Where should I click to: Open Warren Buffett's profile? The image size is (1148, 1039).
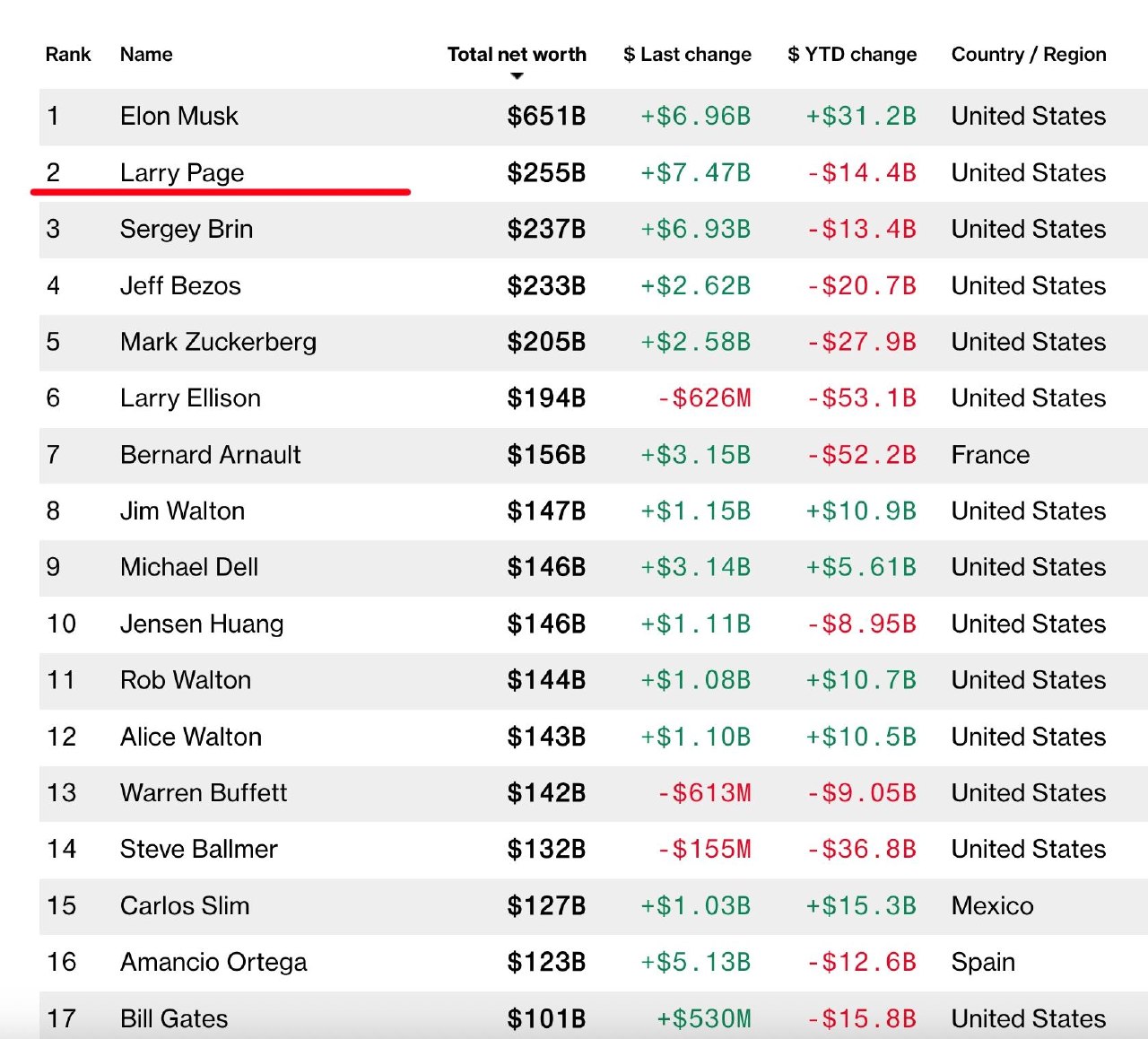[204, 793]
